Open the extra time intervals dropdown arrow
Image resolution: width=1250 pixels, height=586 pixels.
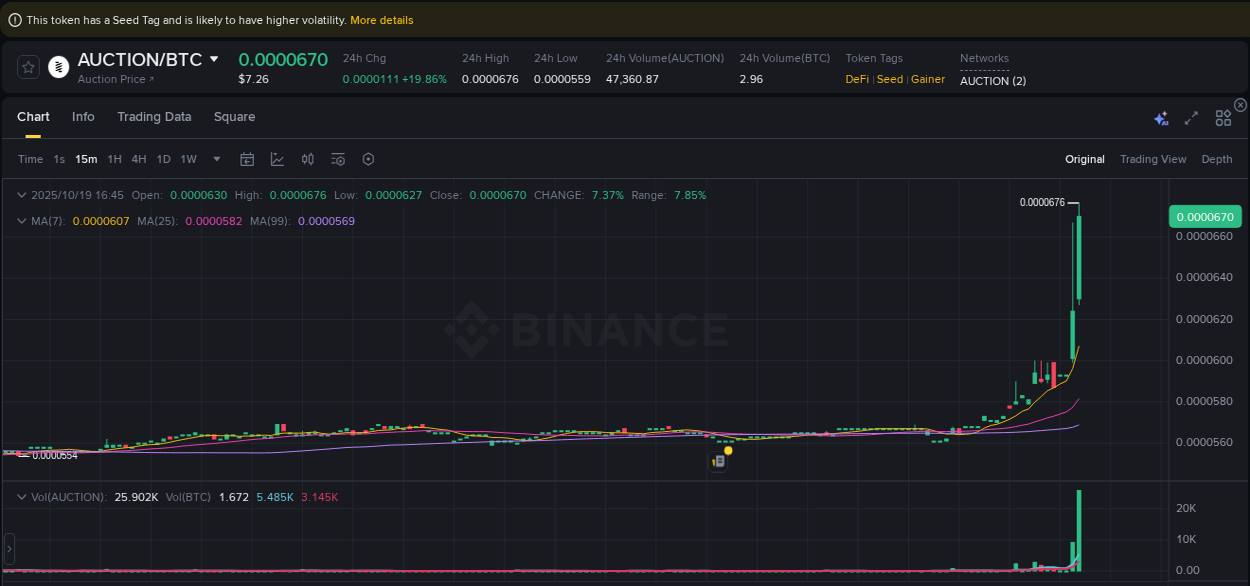coord(216,159)
